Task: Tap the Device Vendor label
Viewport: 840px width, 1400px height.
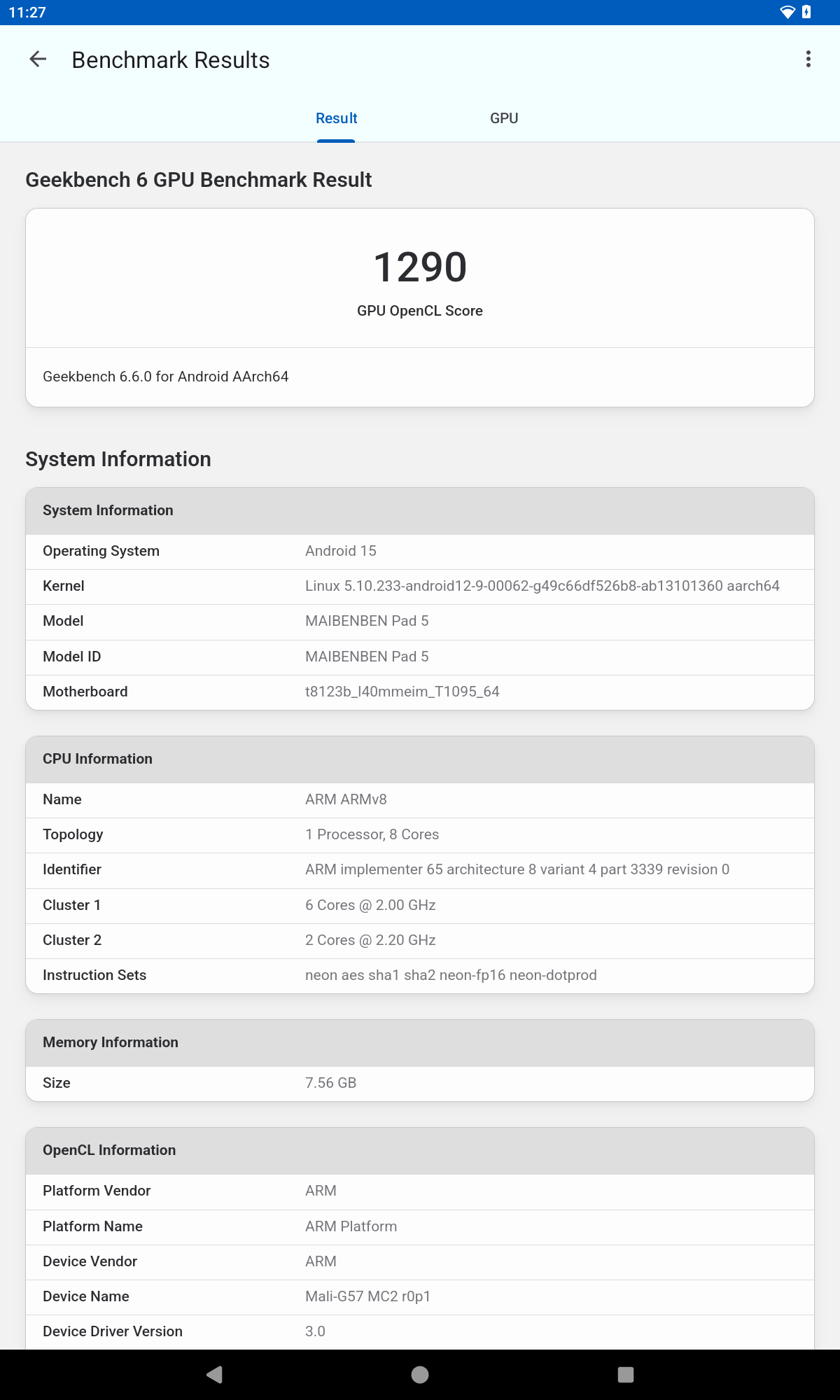Action: click(x=90, y=1261)
